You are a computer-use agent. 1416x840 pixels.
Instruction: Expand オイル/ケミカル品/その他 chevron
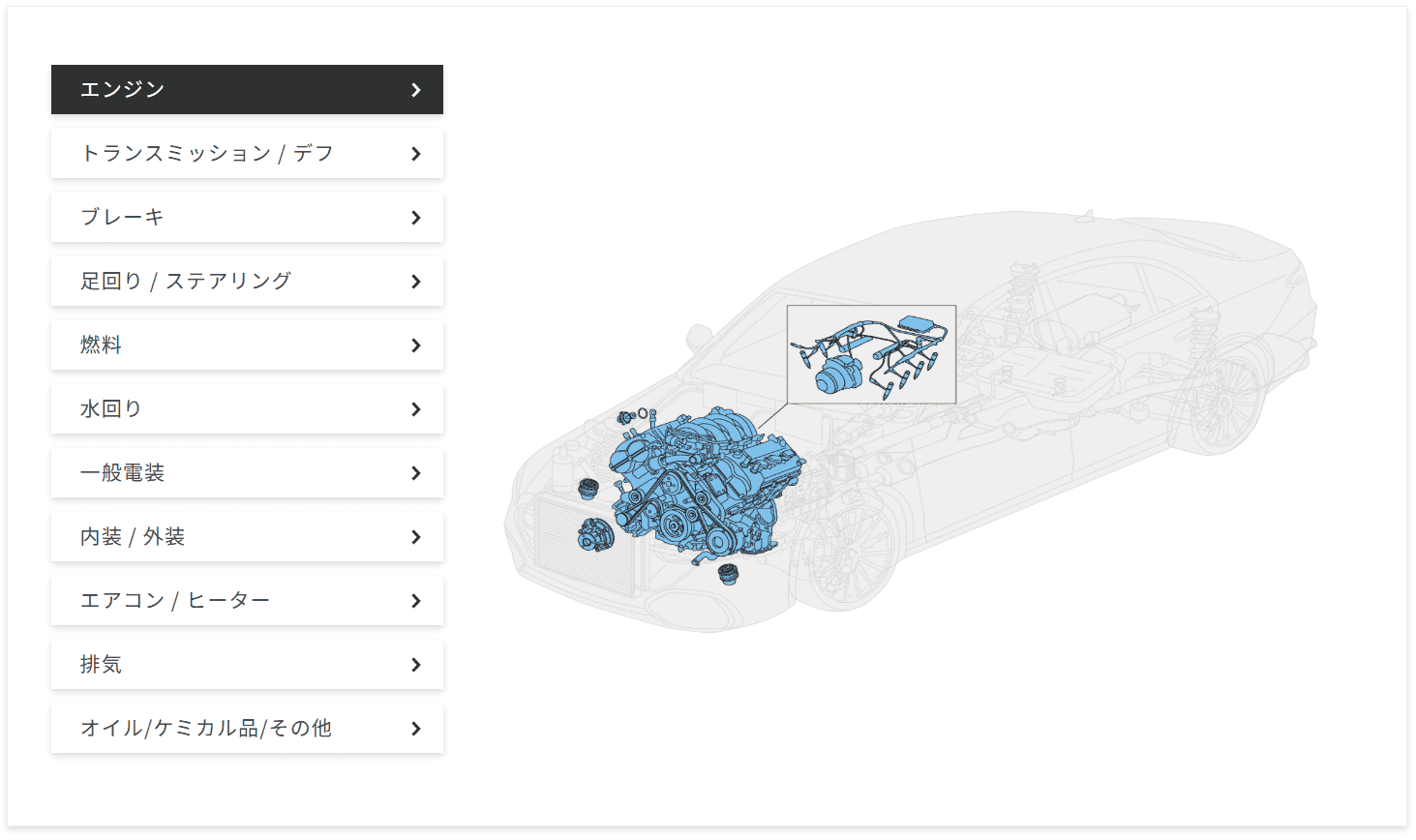(x=416, y=729)
